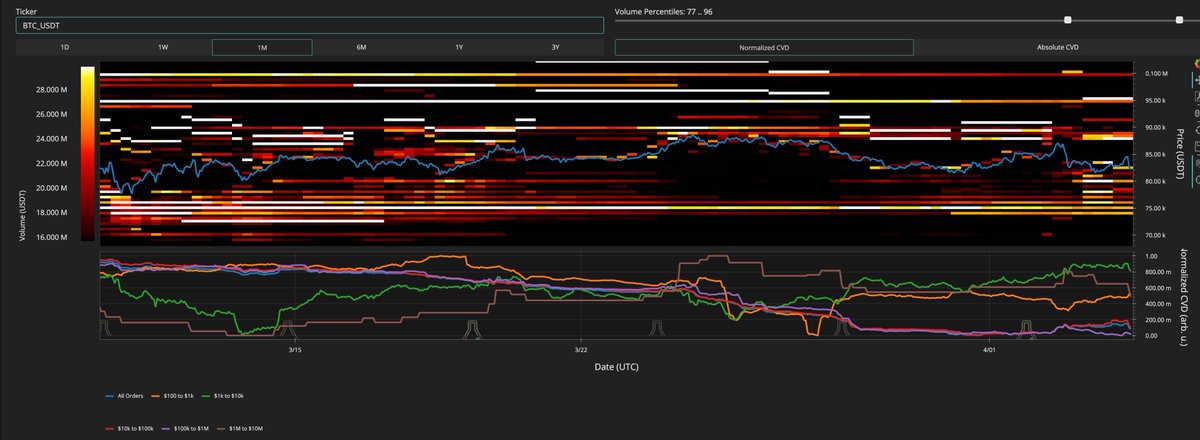The width and height of the screenshot is (1200, 440).
Task: Click the 85.00 k price axis label
Action: (x=1157, y=154)
